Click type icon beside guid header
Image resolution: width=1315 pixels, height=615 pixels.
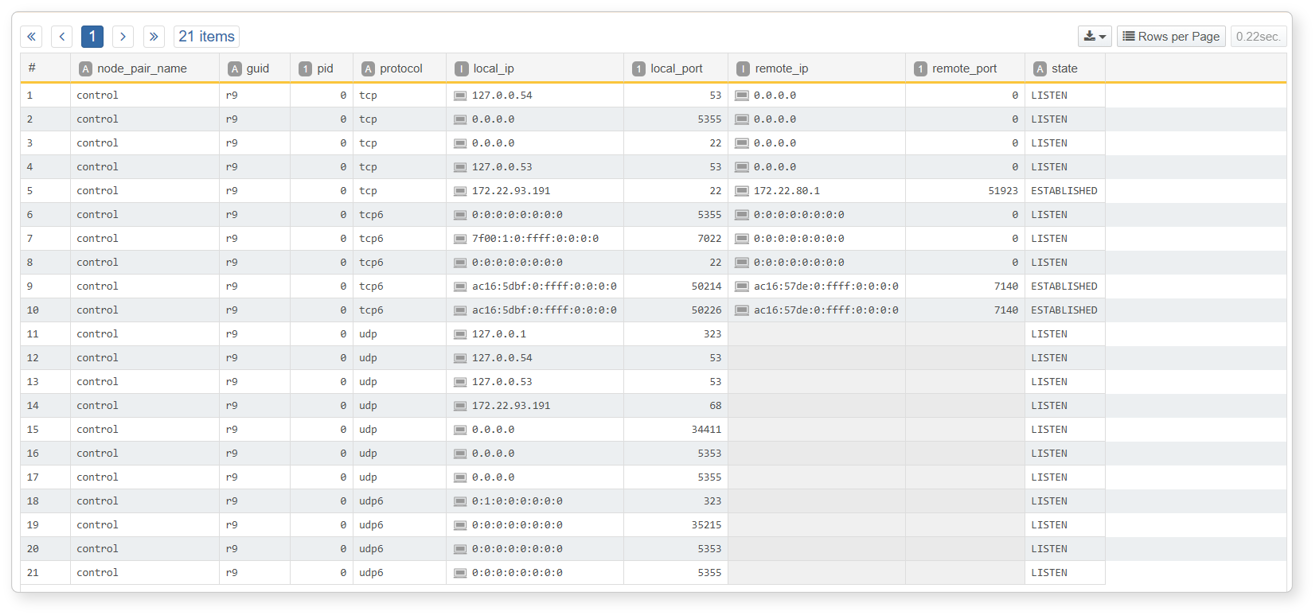coord(234,69)
